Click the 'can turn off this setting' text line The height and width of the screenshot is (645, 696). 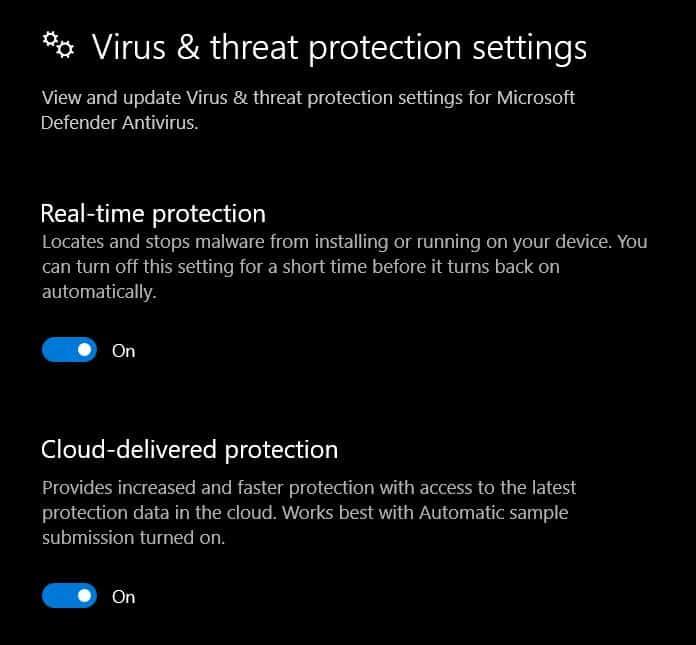[301, 267]
